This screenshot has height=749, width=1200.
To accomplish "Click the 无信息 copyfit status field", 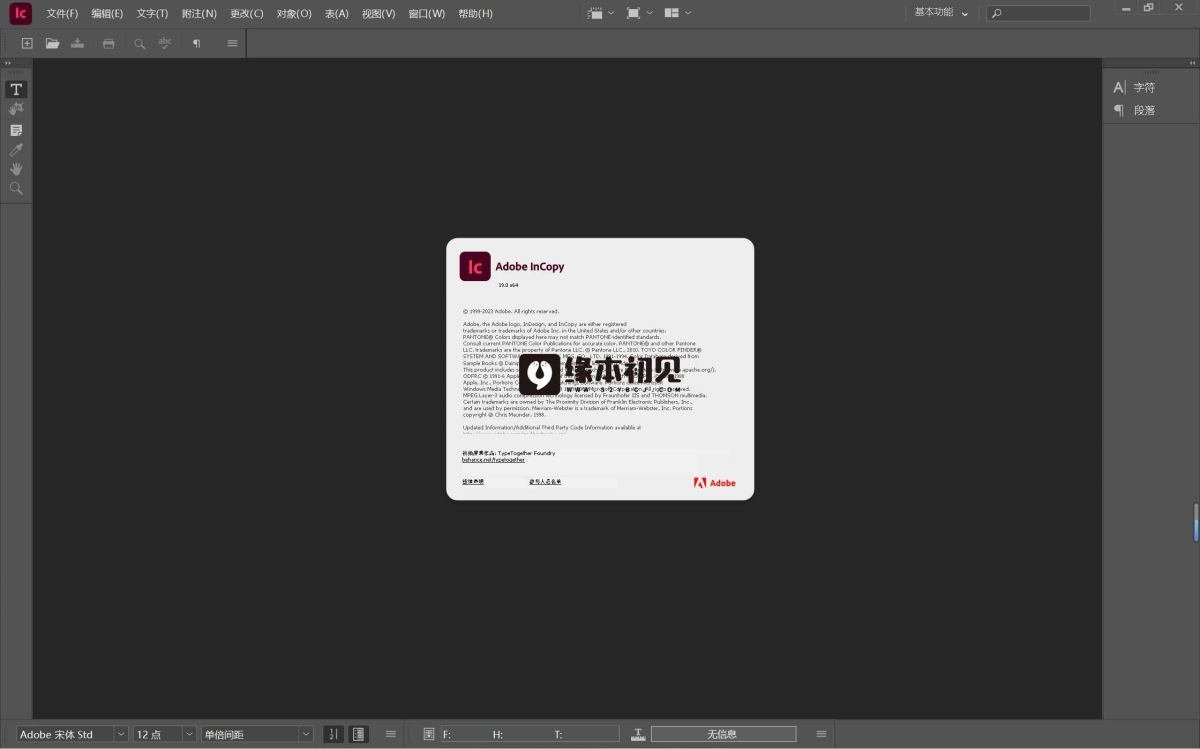I will 723,734.
